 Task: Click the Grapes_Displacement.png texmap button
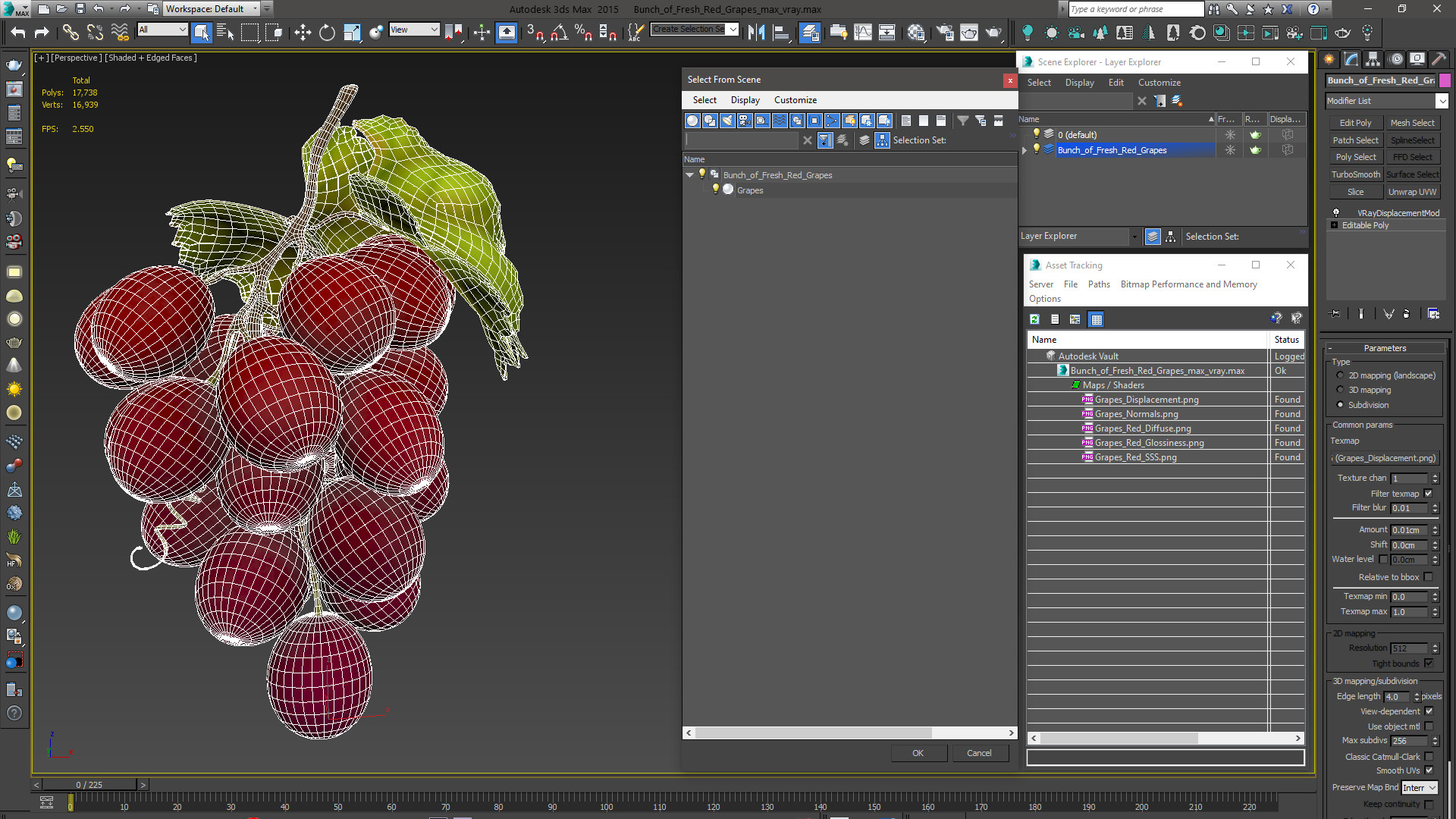tap(1385, 458)
